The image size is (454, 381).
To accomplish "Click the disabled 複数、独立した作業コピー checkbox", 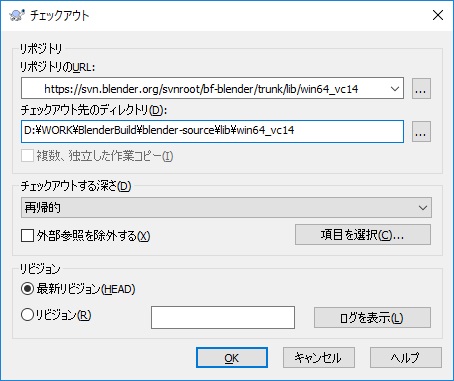I will coord(27,156).
